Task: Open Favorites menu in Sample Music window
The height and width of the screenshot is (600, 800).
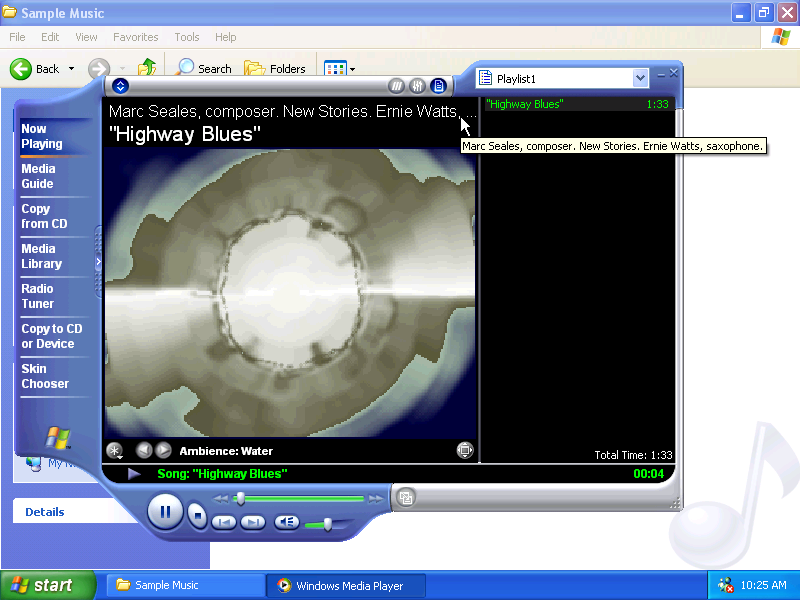Action: tap(136, 37)
